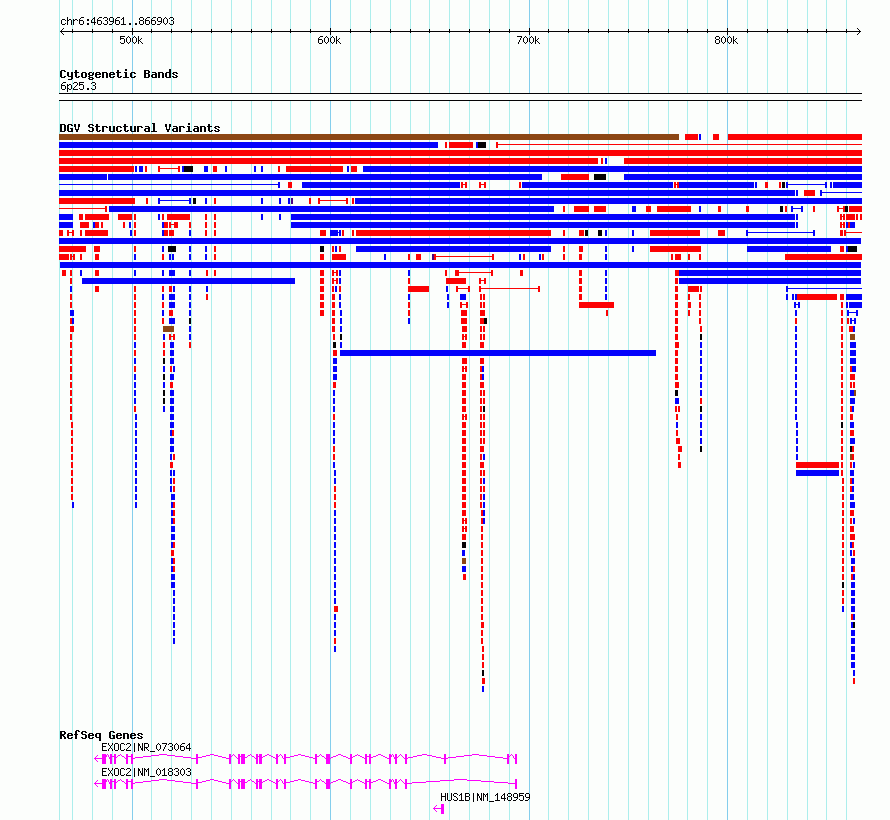Select the 700k ruler tick label
This screenshot has width=890, height=820.
point(528,40)
